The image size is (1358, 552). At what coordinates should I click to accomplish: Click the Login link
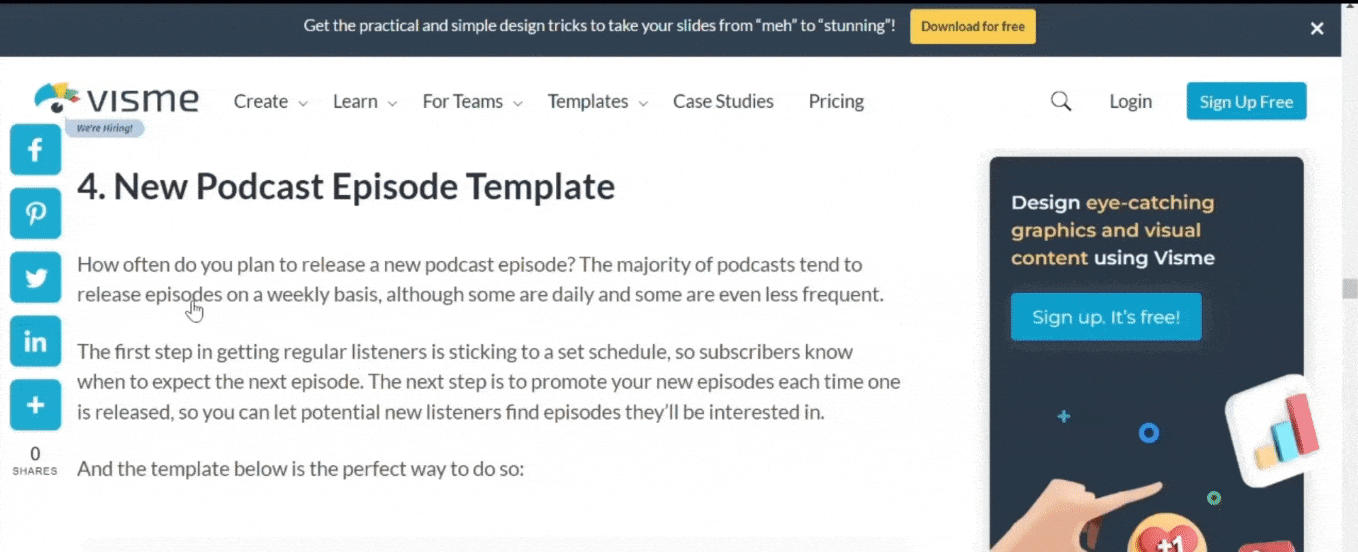coord(1130,102)
